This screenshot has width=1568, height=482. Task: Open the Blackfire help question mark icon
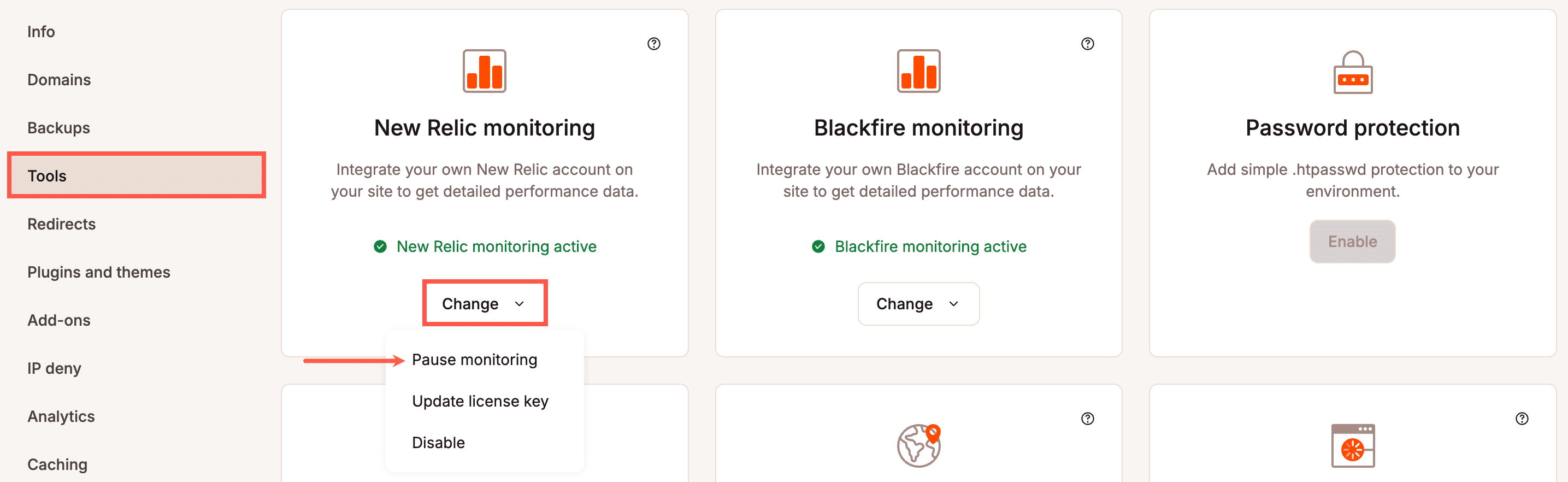point(1087,43)
